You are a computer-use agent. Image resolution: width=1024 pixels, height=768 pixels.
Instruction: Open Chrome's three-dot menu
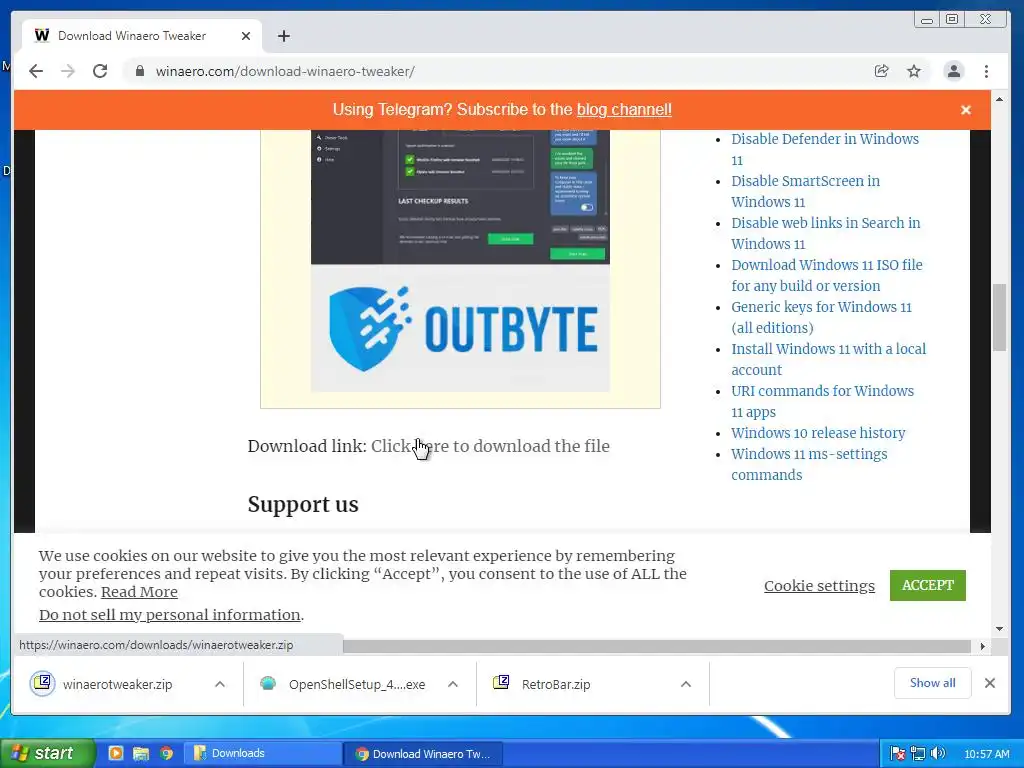[x=986, y=71]
